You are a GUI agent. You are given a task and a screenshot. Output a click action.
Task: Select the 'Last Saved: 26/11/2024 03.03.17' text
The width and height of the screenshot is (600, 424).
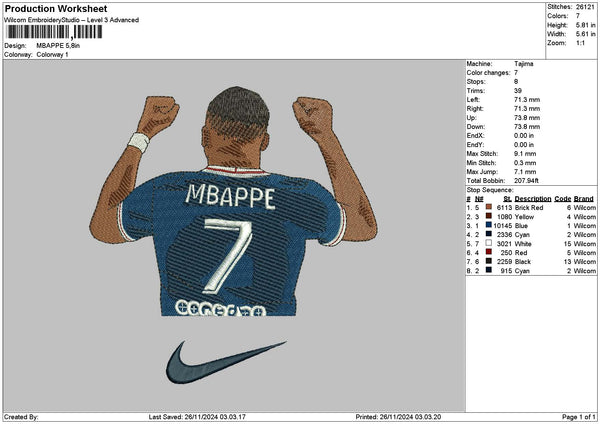point(197,417)
